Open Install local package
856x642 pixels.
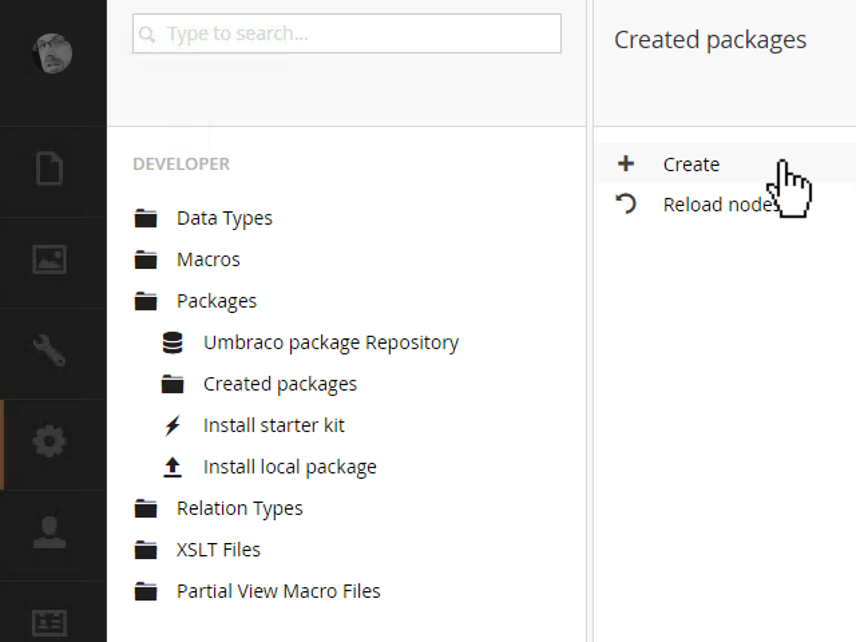(x=289, y=467)
